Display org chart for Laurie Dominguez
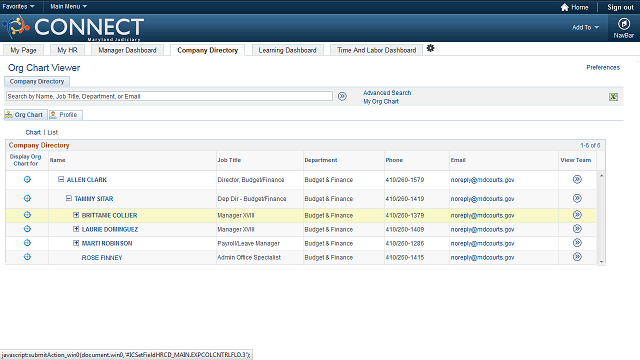Viewport: 640px width, 360px height. [27, 229]
